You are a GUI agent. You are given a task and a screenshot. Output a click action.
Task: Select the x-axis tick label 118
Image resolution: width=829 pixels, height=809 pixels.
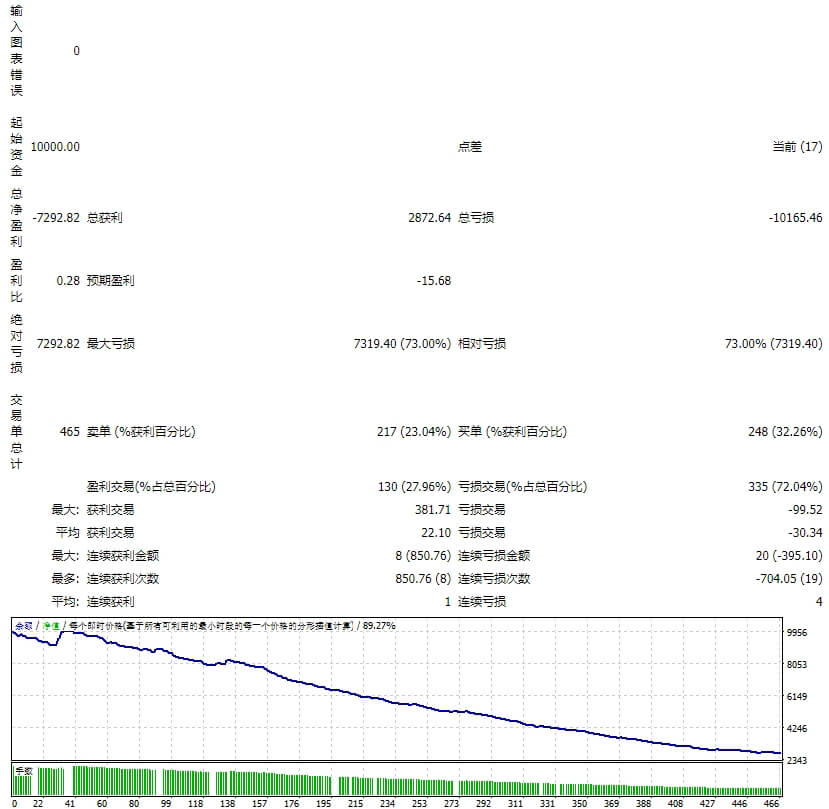click(196, 803)
